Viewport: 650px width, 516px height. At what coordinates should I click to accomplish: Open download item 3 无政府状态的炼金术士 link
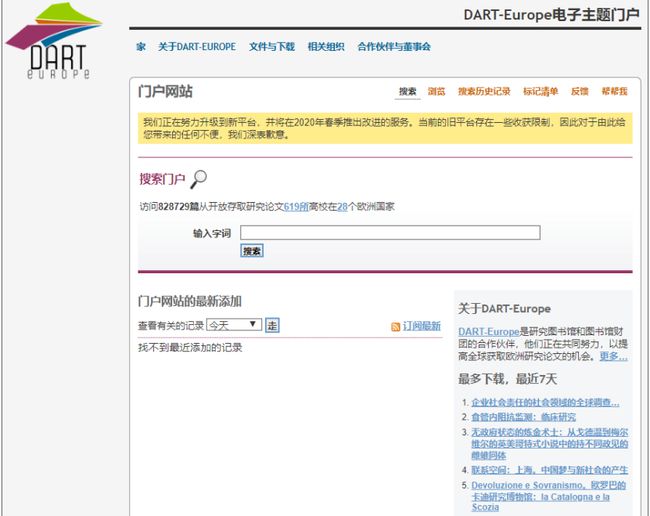[x=550, y=443]
